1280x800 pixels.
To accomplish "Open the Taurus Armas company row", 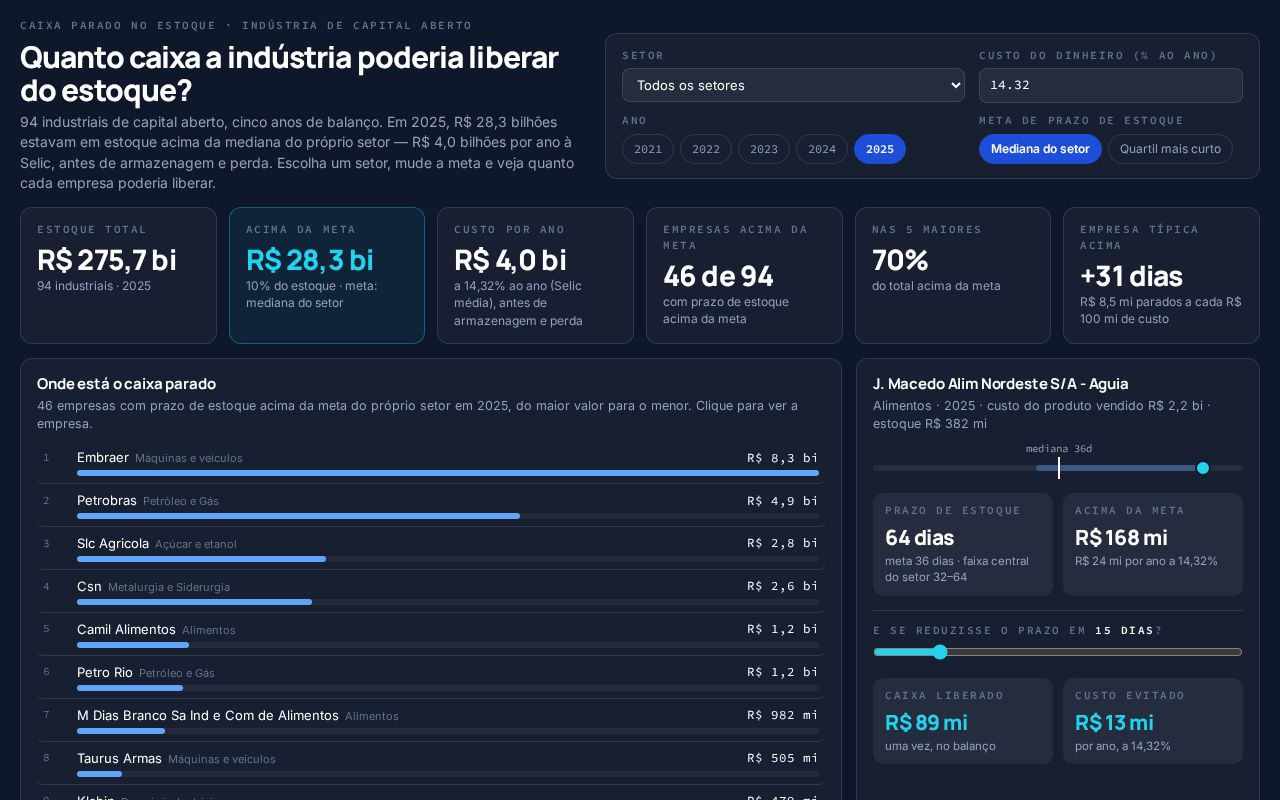I will coord(431,763).
